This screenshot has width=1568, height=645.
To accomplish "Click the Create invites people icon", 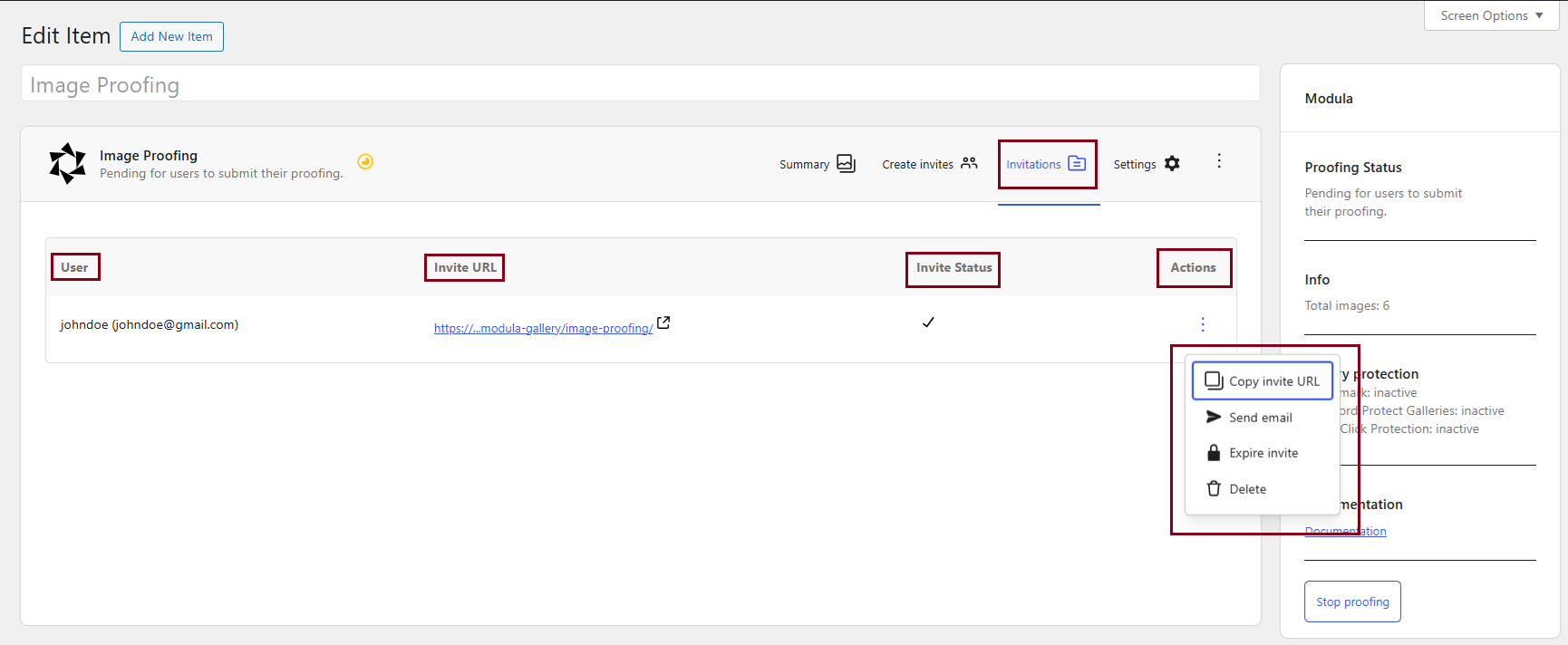I will click(969, 163).
